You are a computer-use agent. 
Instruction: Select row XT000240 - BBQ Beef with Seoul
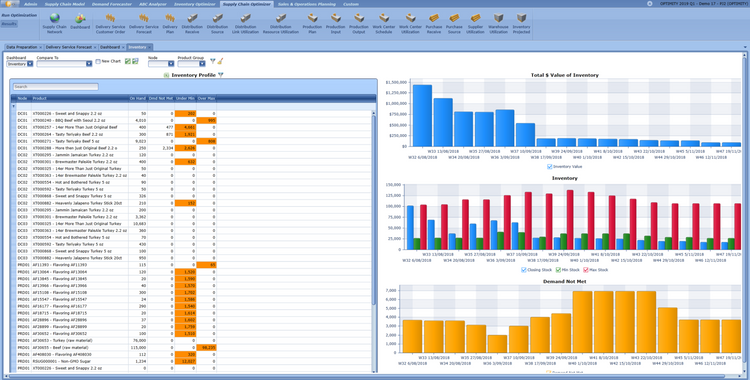pyautogui.click(x=194, y=121)
